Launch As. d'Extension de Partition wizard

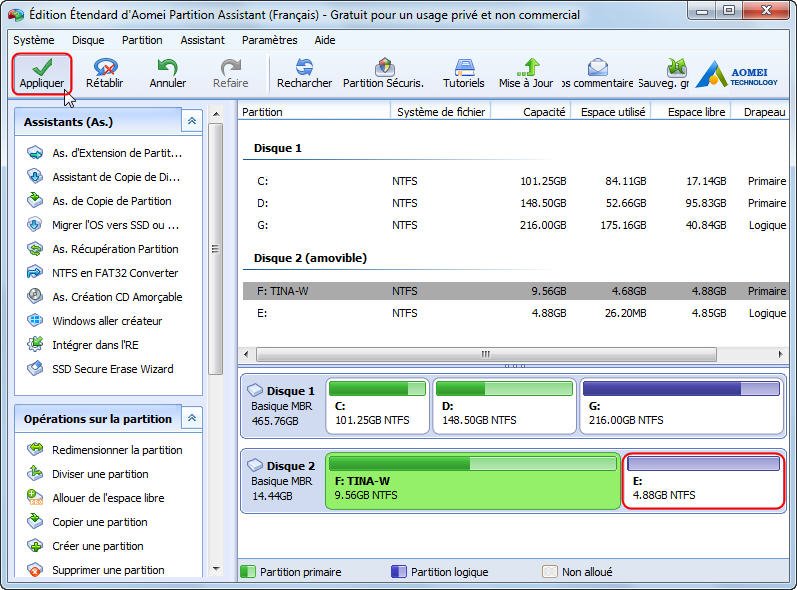(104, 153)
